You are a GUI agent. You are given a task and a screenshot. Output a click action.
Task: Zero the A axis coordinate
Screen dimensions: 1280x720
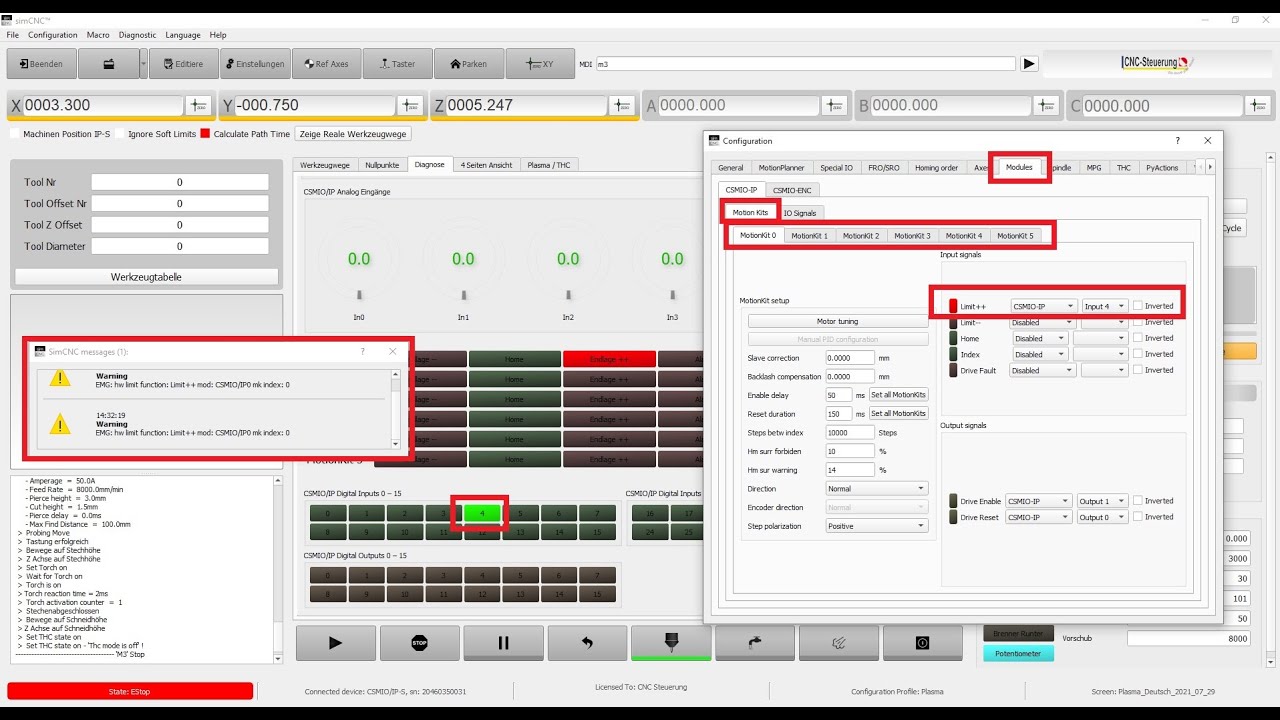(834, 105)
